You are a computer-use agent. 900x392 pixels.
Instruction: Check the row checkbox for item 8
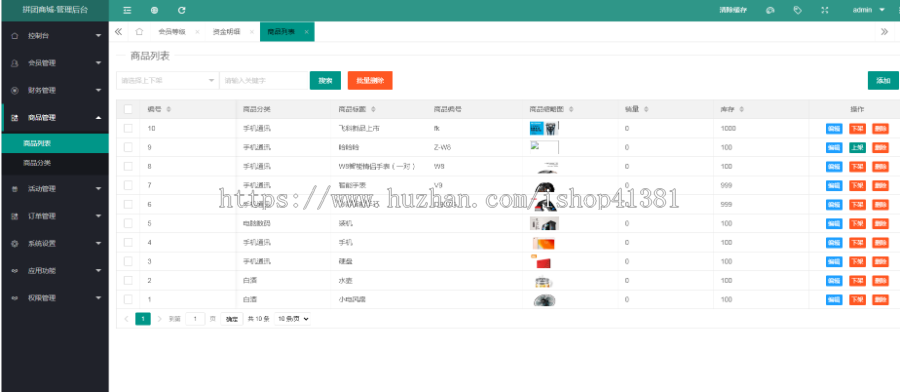pyautogui.click(x=128, y=166)
